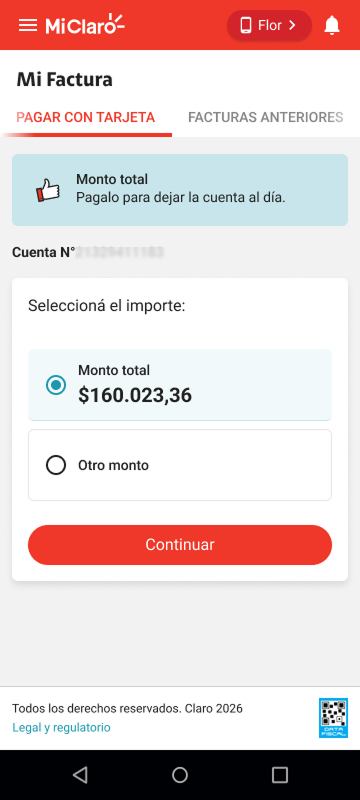Open notifications bell icon

[x=332, y=25]
